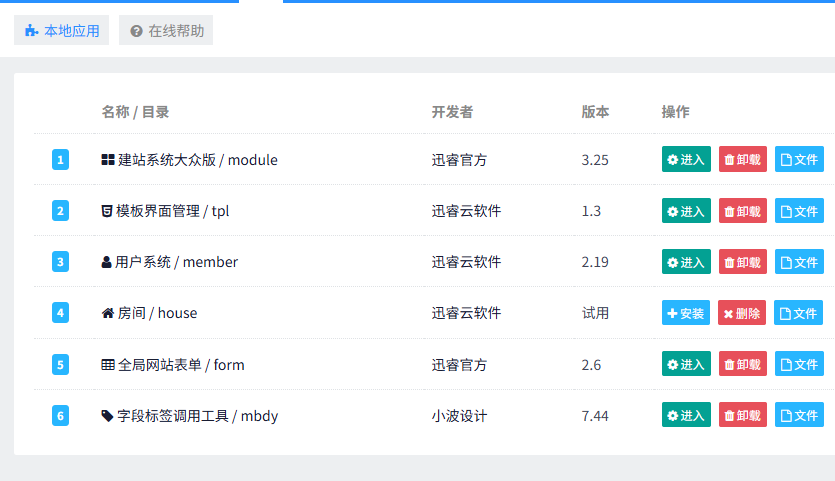
Task: Click the HTML5 icon beside 模板界面管理
Action: tap(106, 211)
